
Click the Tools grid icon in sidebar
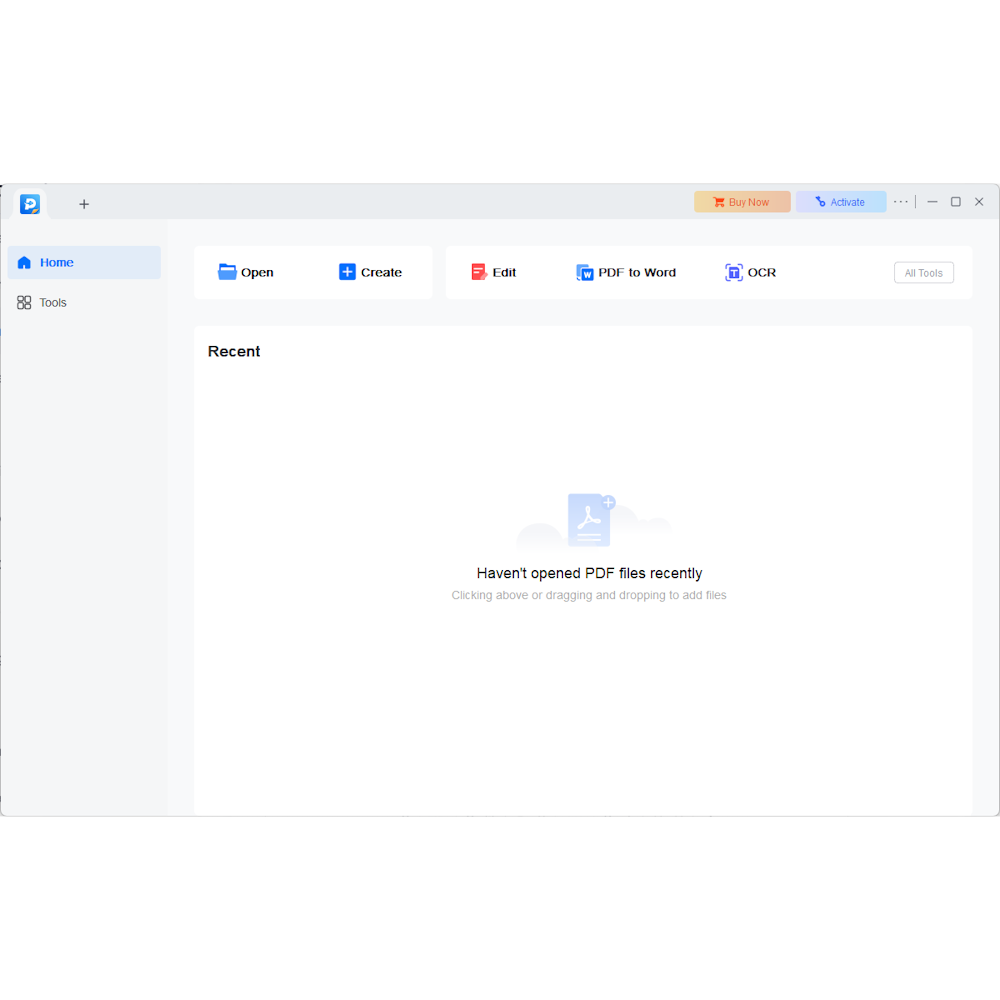tap(24, 302)
